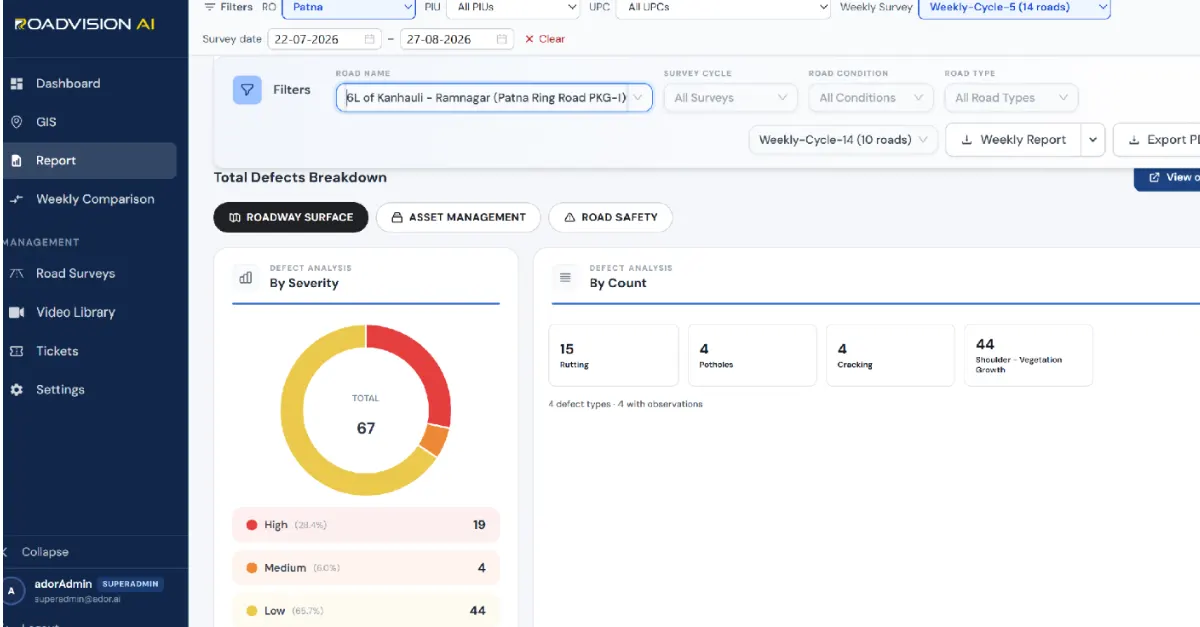Select the Report document icon in sidebar
Image resolution: width=1200 pixels, height=627 pixels.
click(16, 160)
